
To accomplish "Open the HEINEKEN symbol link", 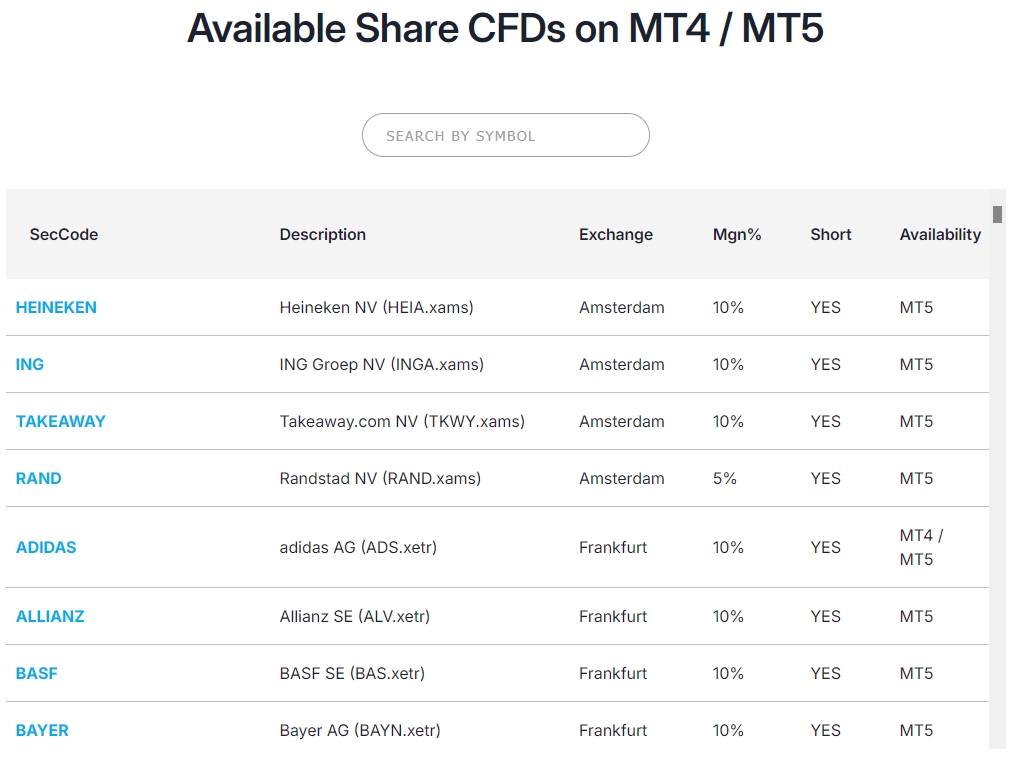I will click(56, 307).
